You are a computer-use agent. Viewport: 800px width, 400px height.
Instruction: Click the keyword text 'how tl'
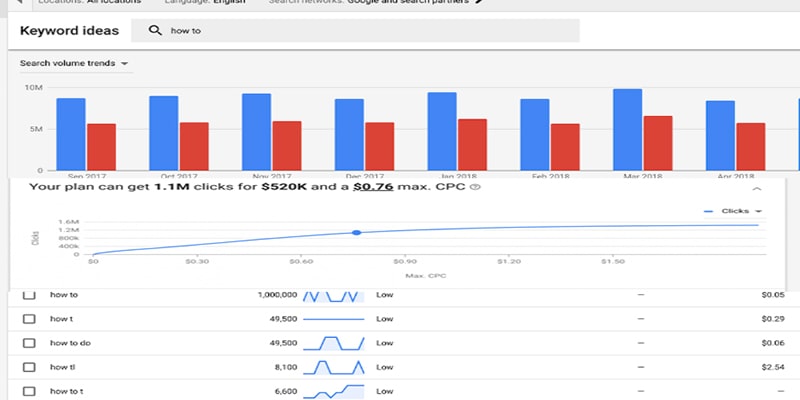[x=63, y=367]
